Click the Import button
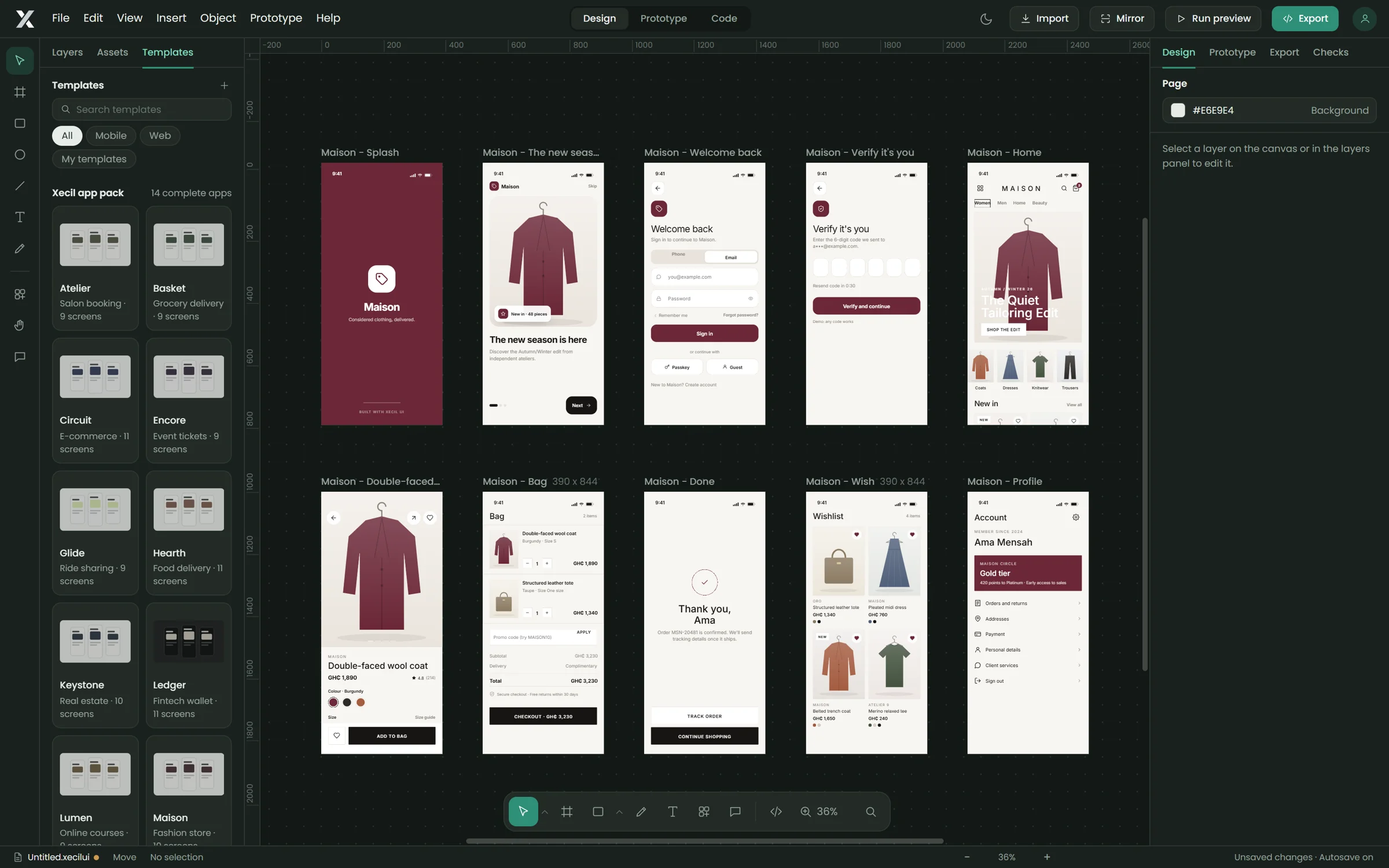 1044,19
